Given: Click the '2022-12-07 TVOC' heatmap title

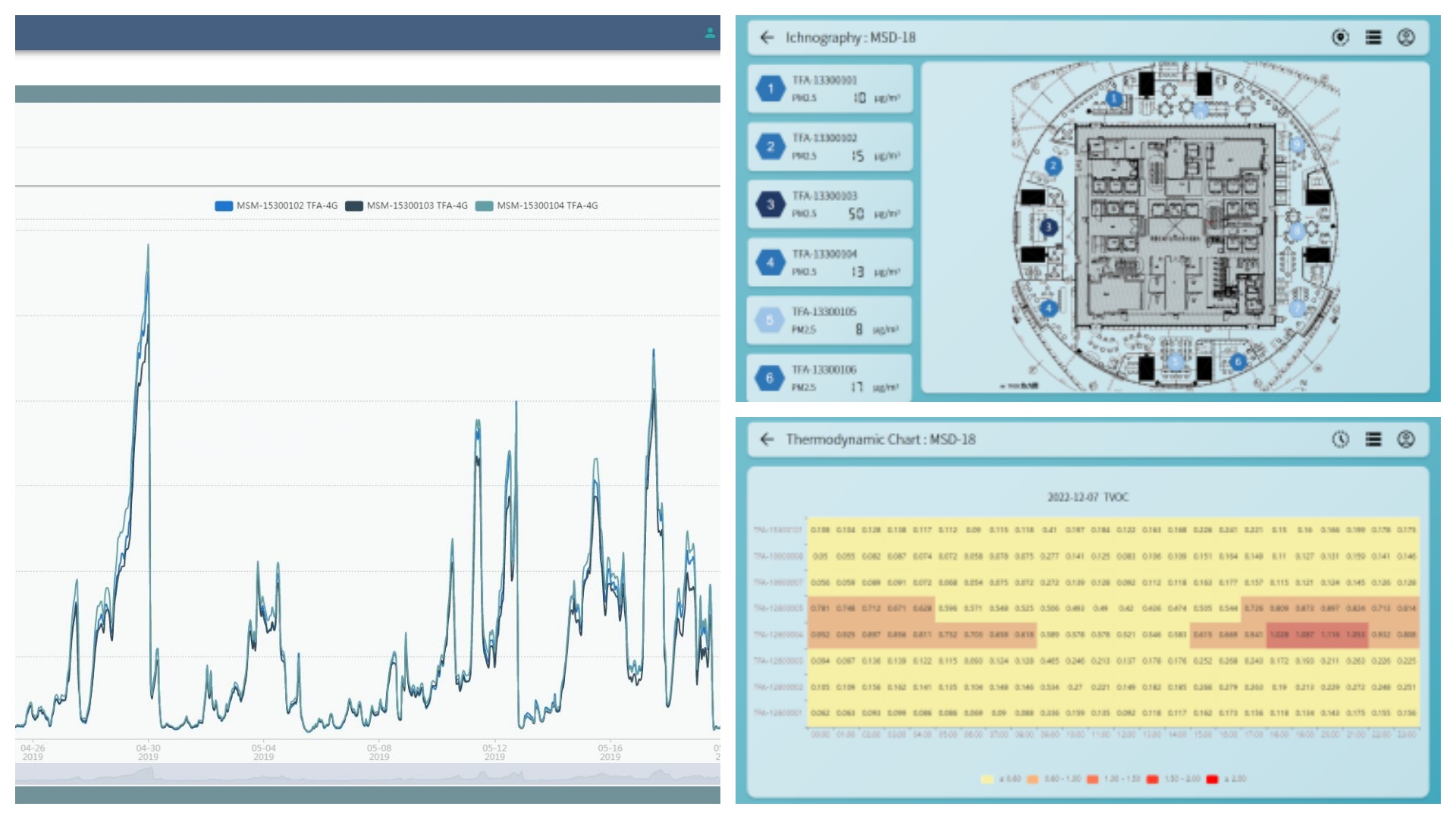Looking at the screenshot, I should (1087, 497).
